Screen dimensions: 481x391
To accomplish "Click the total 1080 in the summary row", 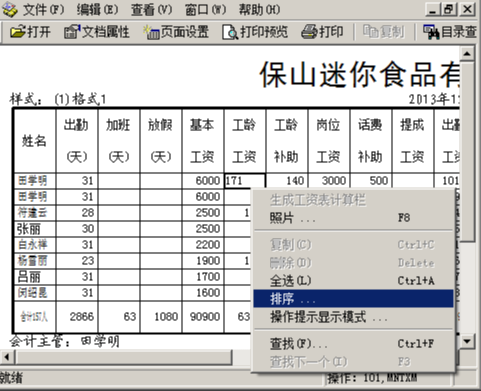I will 166,317.
